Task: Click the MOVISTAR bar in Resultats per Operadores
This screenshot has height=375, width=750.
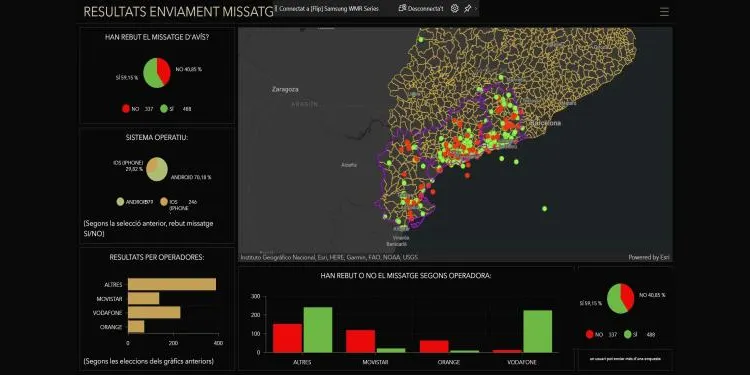Action: coord(143,298)
